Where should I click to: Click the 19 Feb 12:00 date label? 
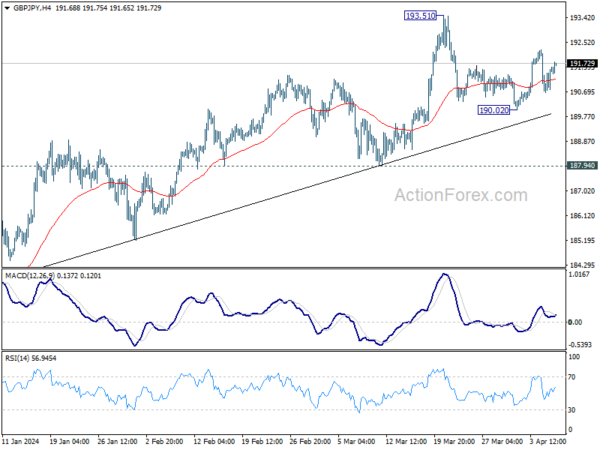tap(262, 442)
